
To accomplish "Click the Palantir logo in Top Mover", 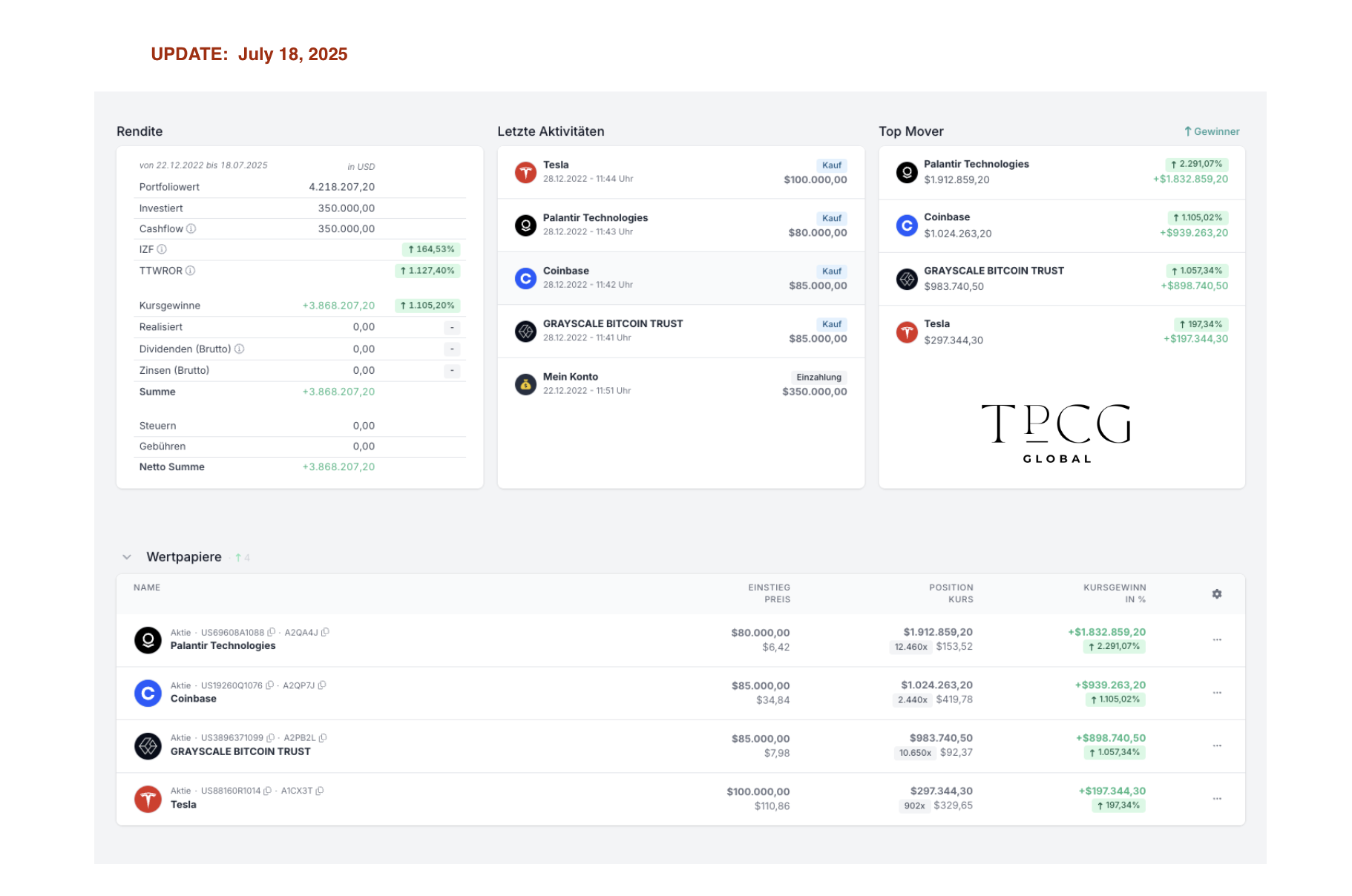I will pos(907,172).
